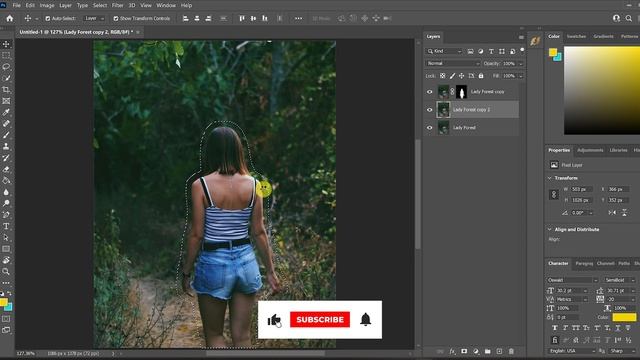Viewport: 640px width, 360px height.
Task: Lock transparent pixels icon
Action: coord(442,76)
